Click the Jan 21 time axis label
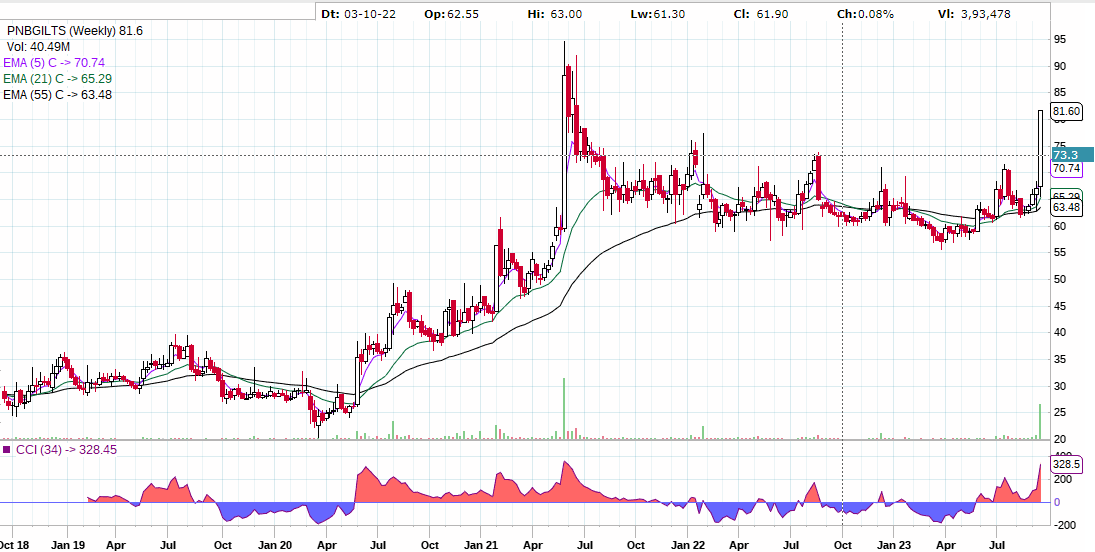This screenshot has height=552, width=1095. [x=481, y=544]
